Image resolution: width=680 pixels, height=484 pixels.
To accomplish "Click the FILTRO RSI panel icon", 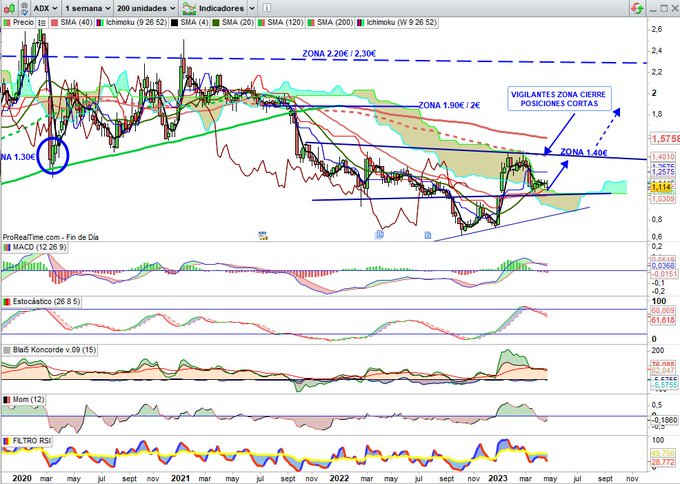I will click(x=7, y=441).
